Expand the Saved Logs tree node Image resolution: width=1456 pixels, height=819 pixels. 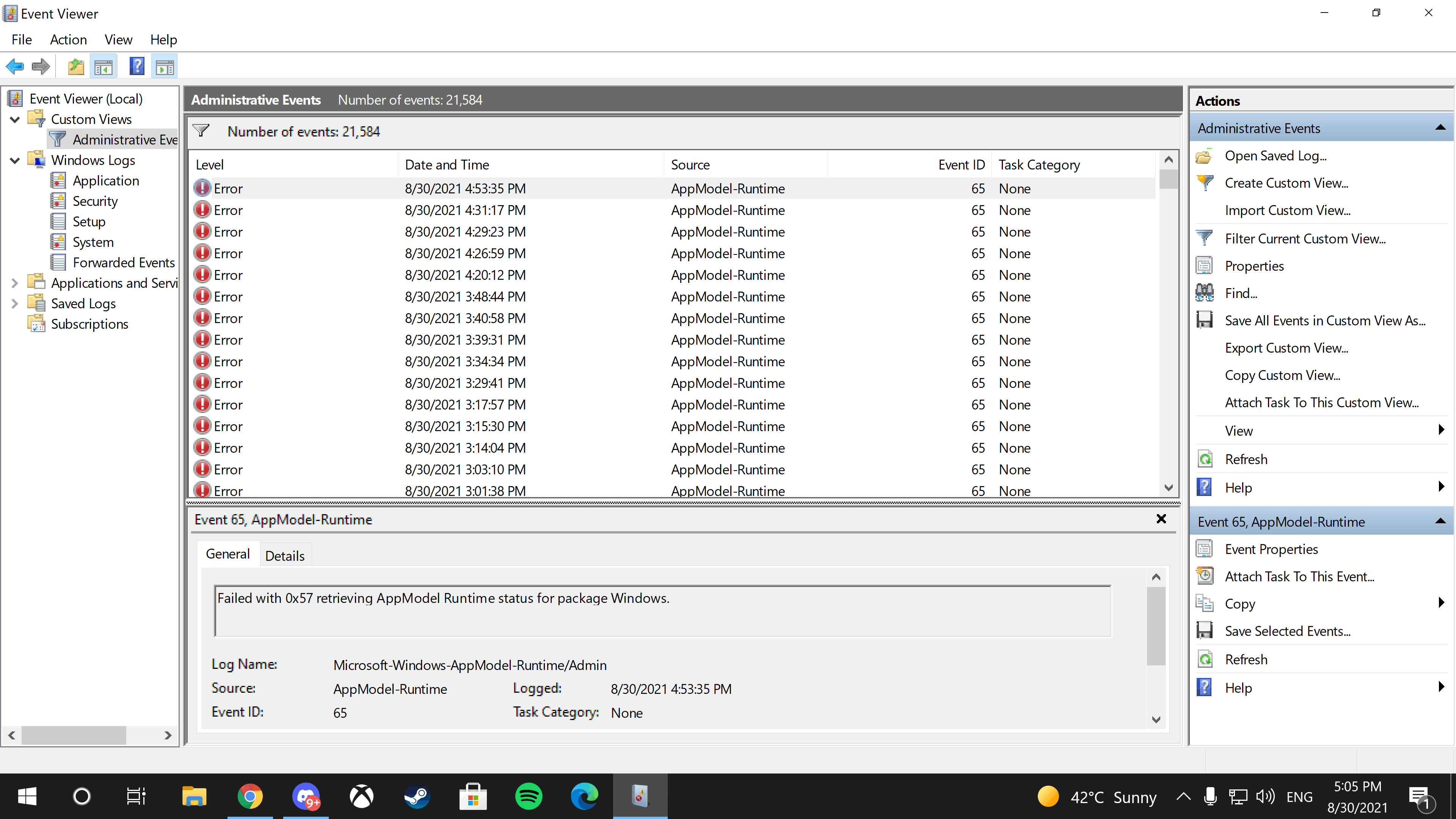pos(15,303)
